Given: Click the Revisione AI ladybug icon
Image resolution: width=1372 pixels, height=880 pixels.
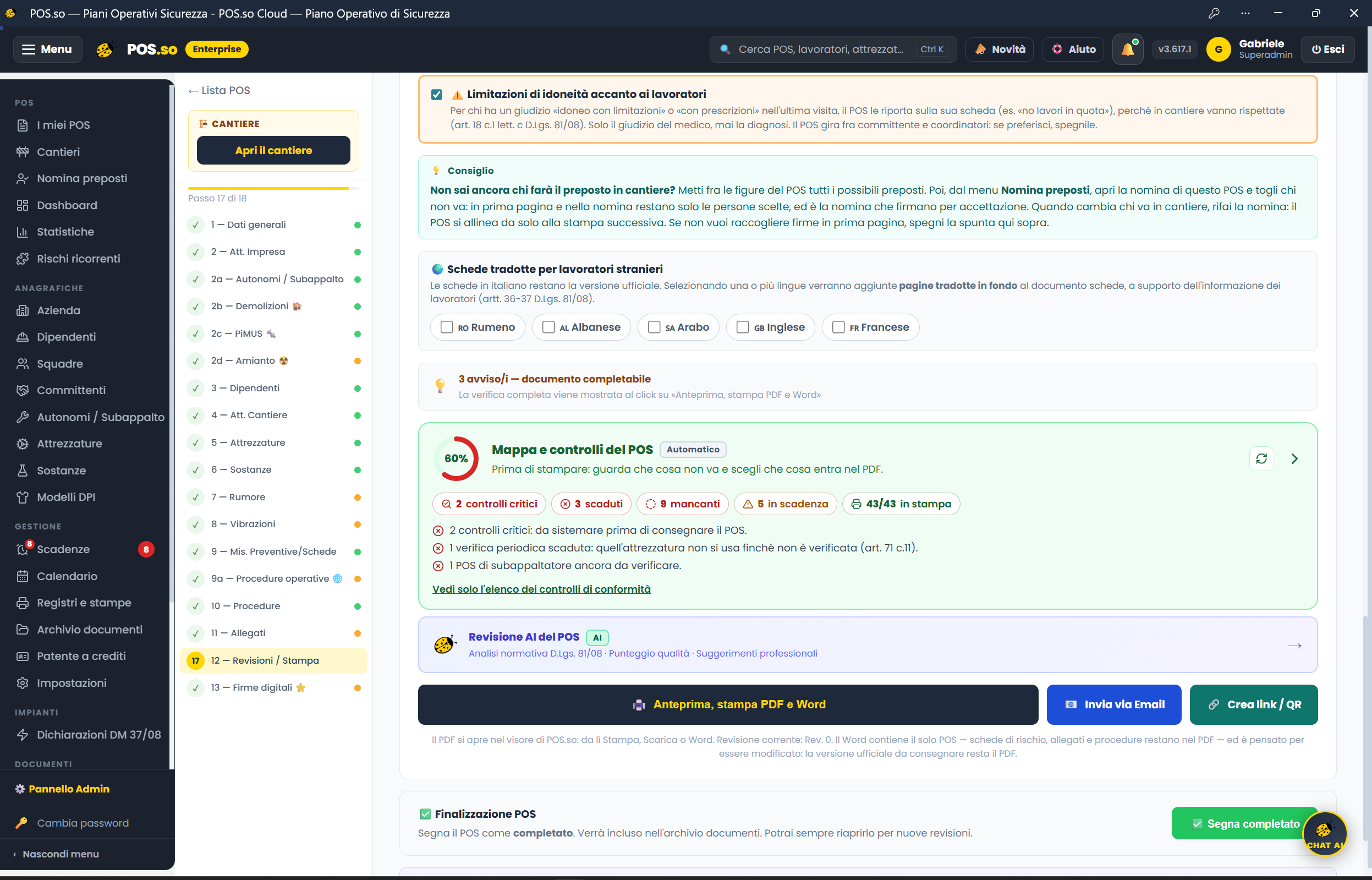Looking at the screenshot, I should [445, 644].
